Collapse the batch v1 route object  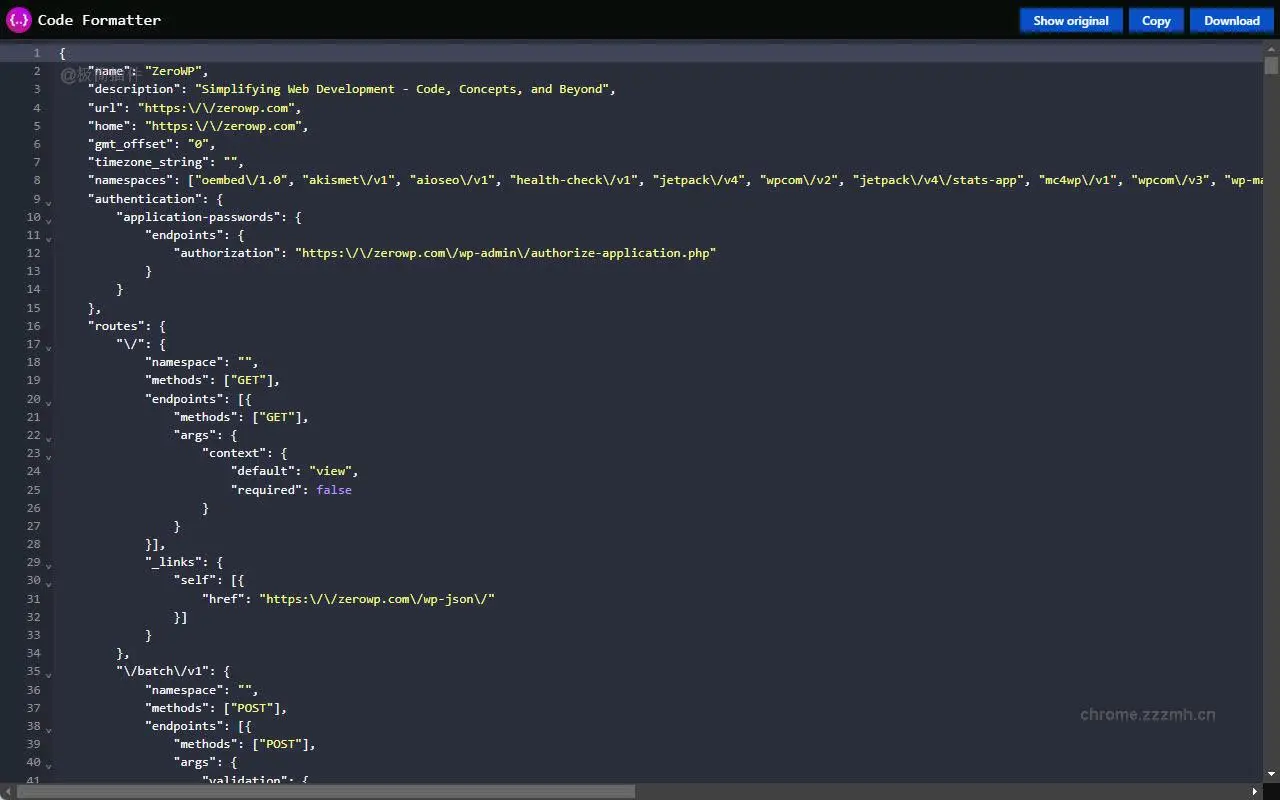(x=47, y=674)
